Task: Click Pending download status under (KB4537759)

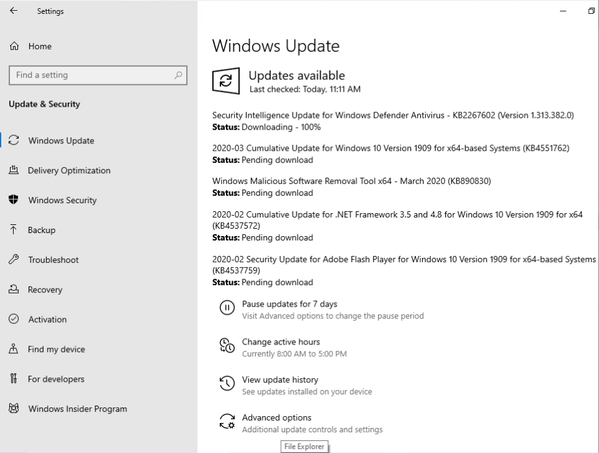Action: point(277,282)
